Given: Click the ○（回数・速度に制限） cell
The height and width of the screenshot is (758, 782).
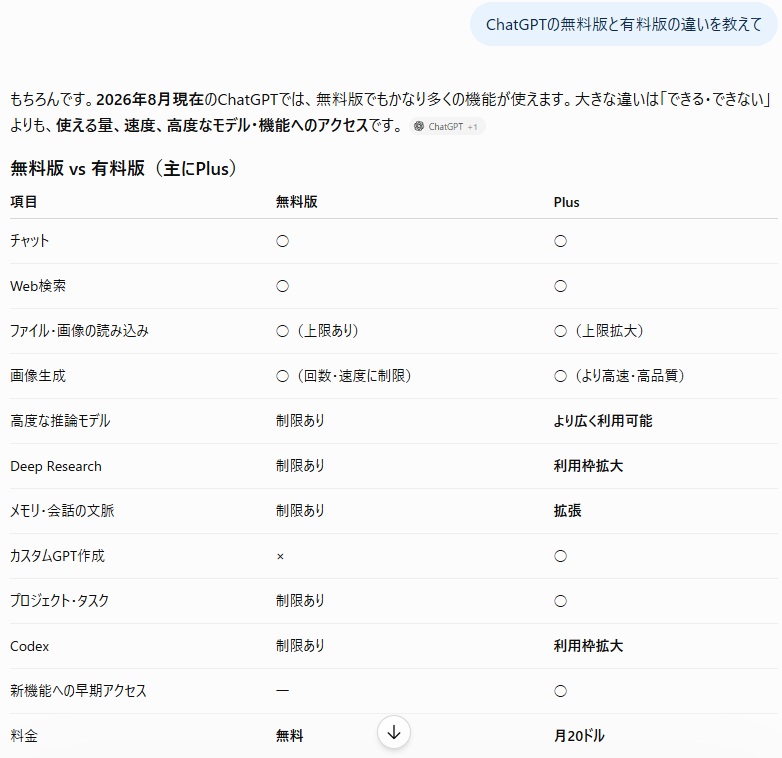Looking at the screenshot, I should click(344, 376).
